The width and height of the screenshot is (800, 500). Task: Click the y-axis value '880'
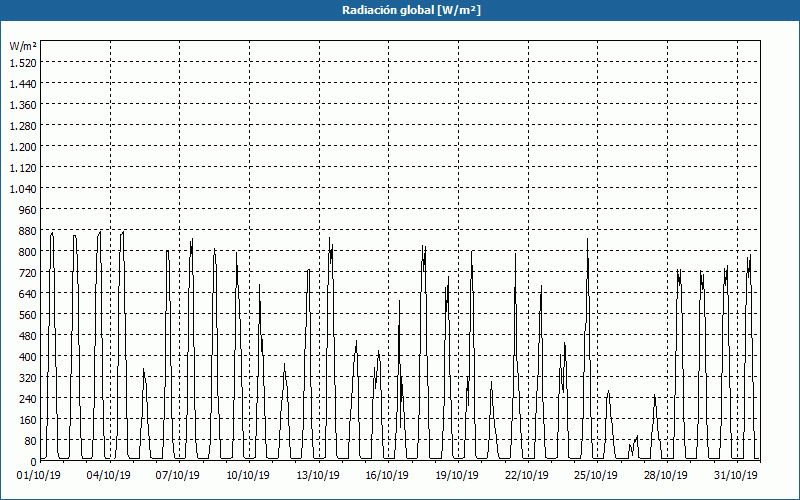(28, 231)
